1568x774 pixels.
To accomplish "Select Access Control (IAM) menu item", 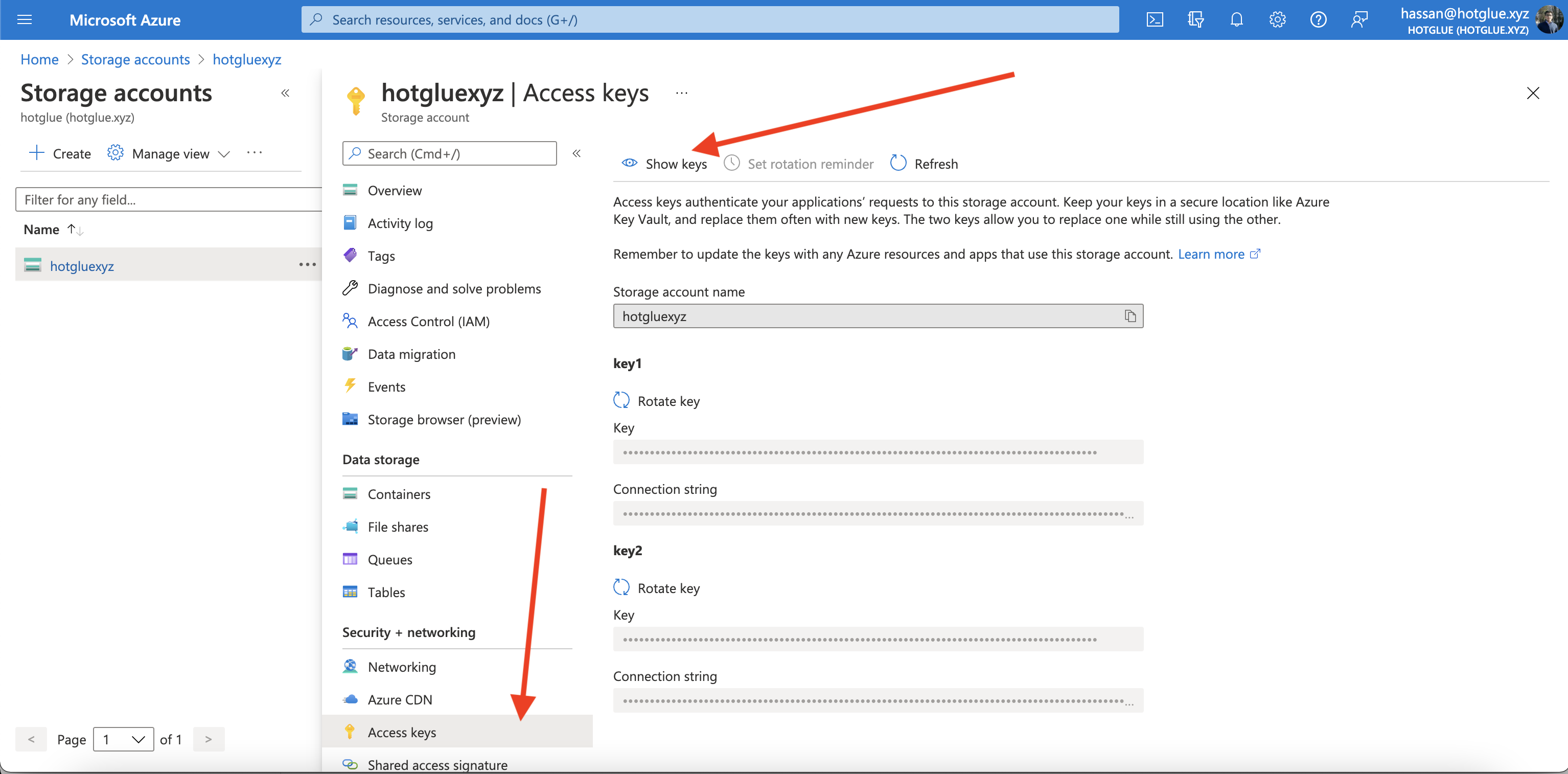I will tap(428, 321).
